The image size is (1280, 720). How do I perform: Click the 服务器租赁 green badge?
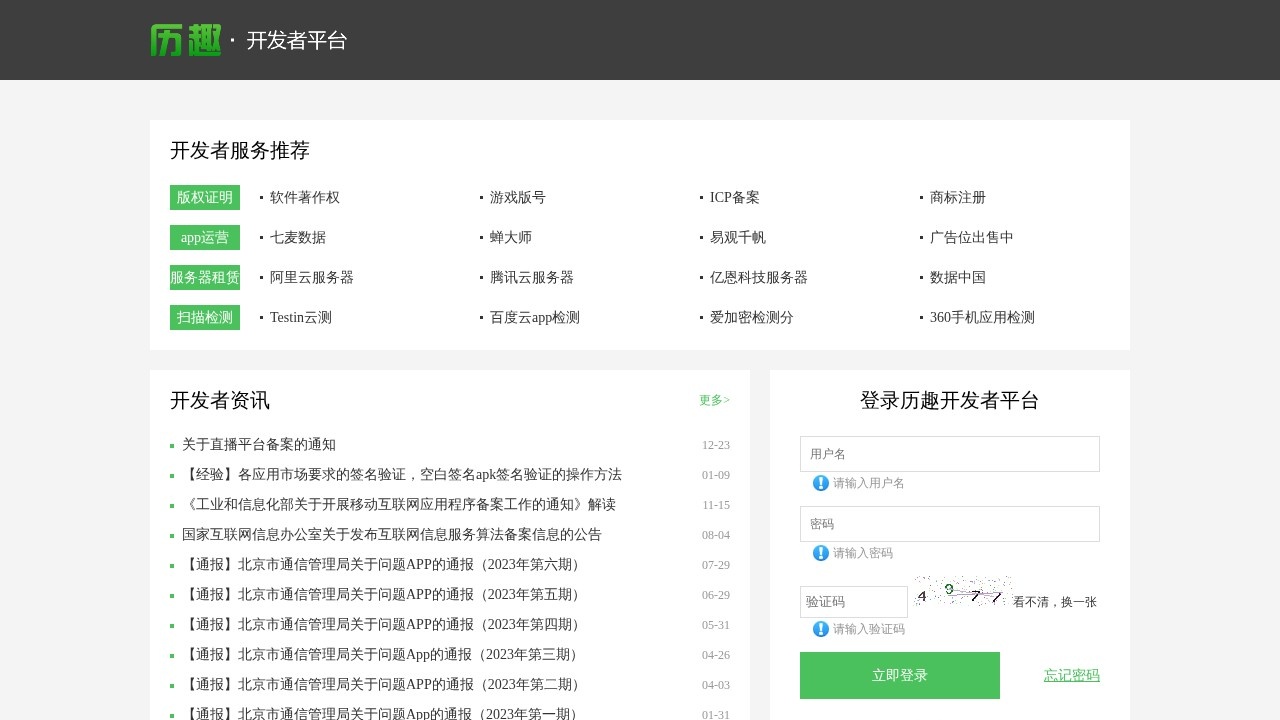(204, 277)
